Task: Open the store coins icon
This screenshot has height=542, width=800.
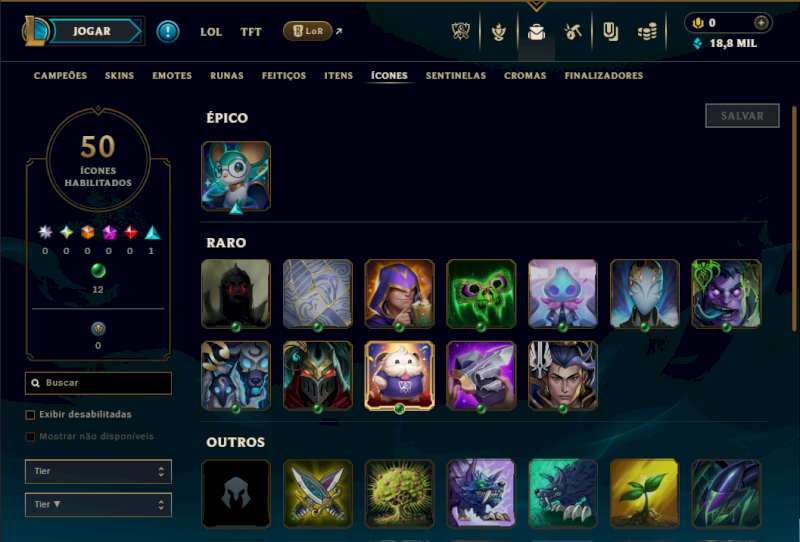Action: coord(647,32)
